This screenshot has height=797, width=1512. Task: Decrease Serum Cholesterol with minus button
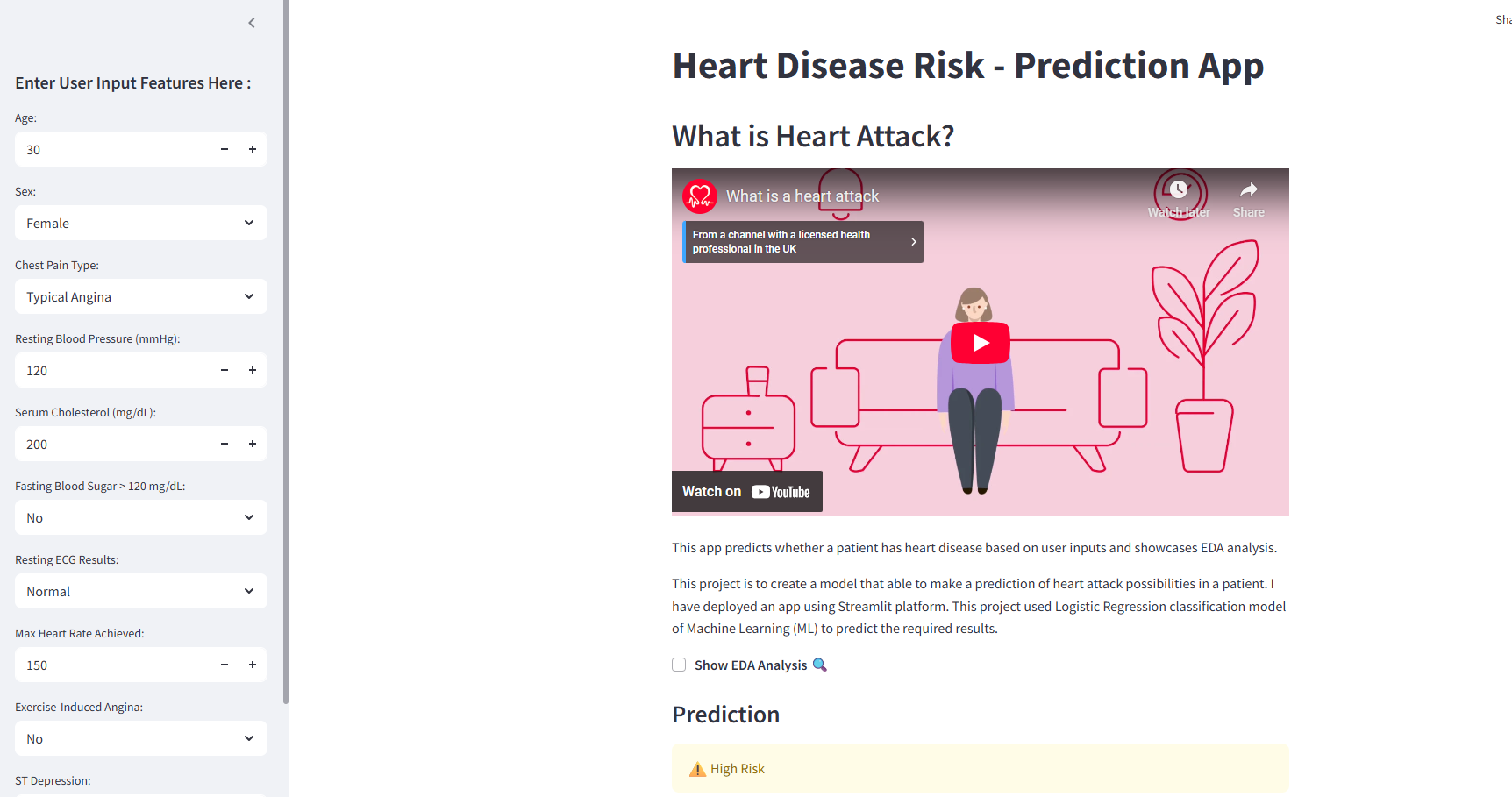pos(225,444)
